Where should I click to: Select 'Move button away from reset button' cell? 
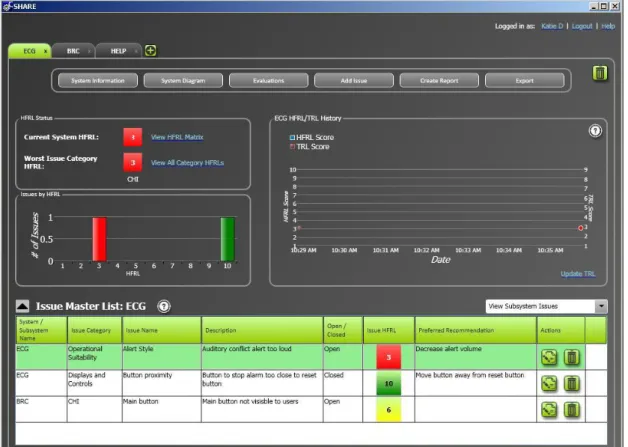(476, 383)
